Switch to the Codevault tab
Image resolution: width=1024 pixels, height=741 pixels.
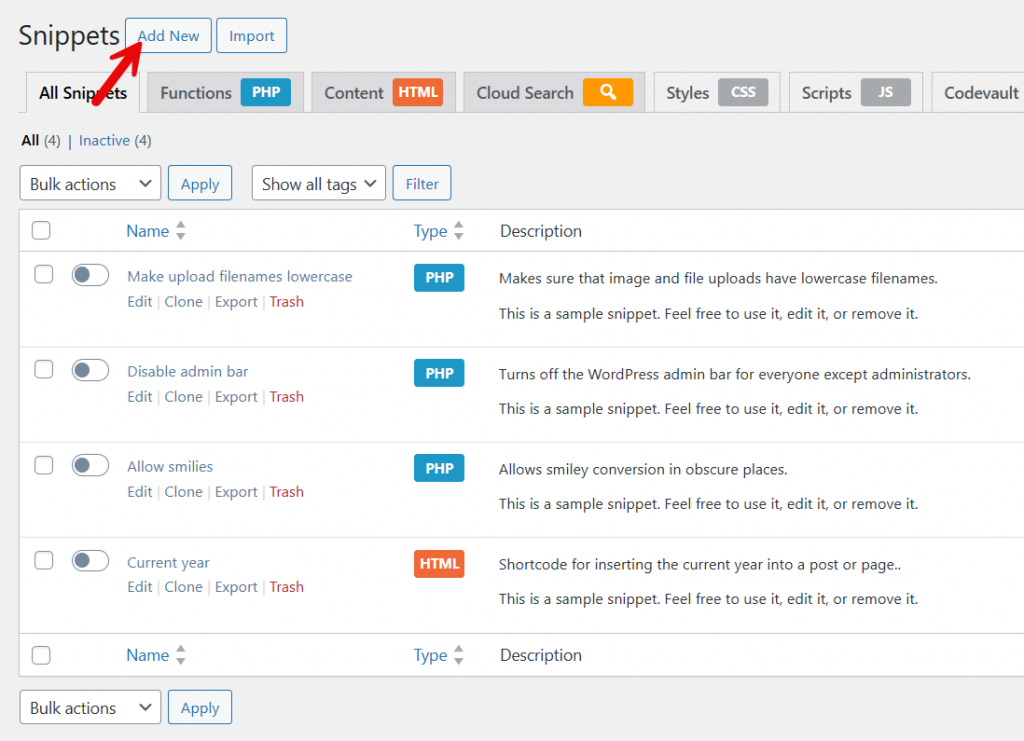(x=981, y=93)
